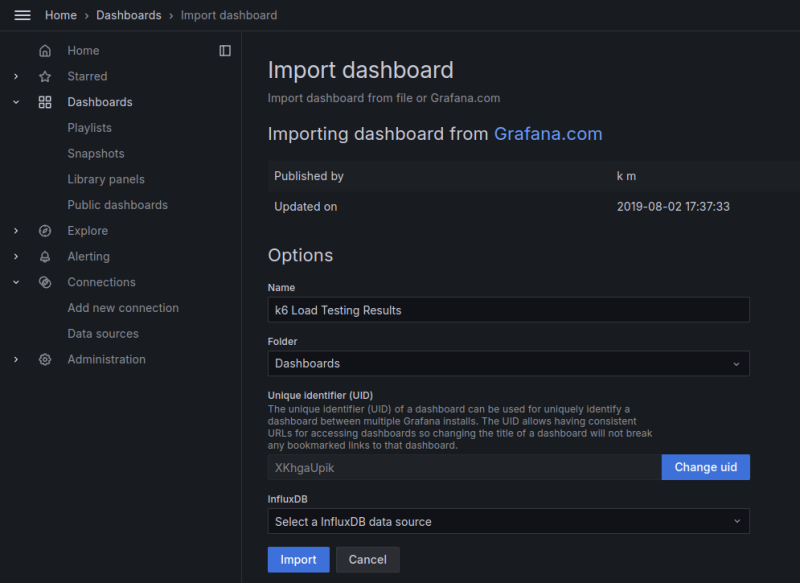Click the Explore compass icon
This screenshot has width=800, height=583.
tap(45, 231)
